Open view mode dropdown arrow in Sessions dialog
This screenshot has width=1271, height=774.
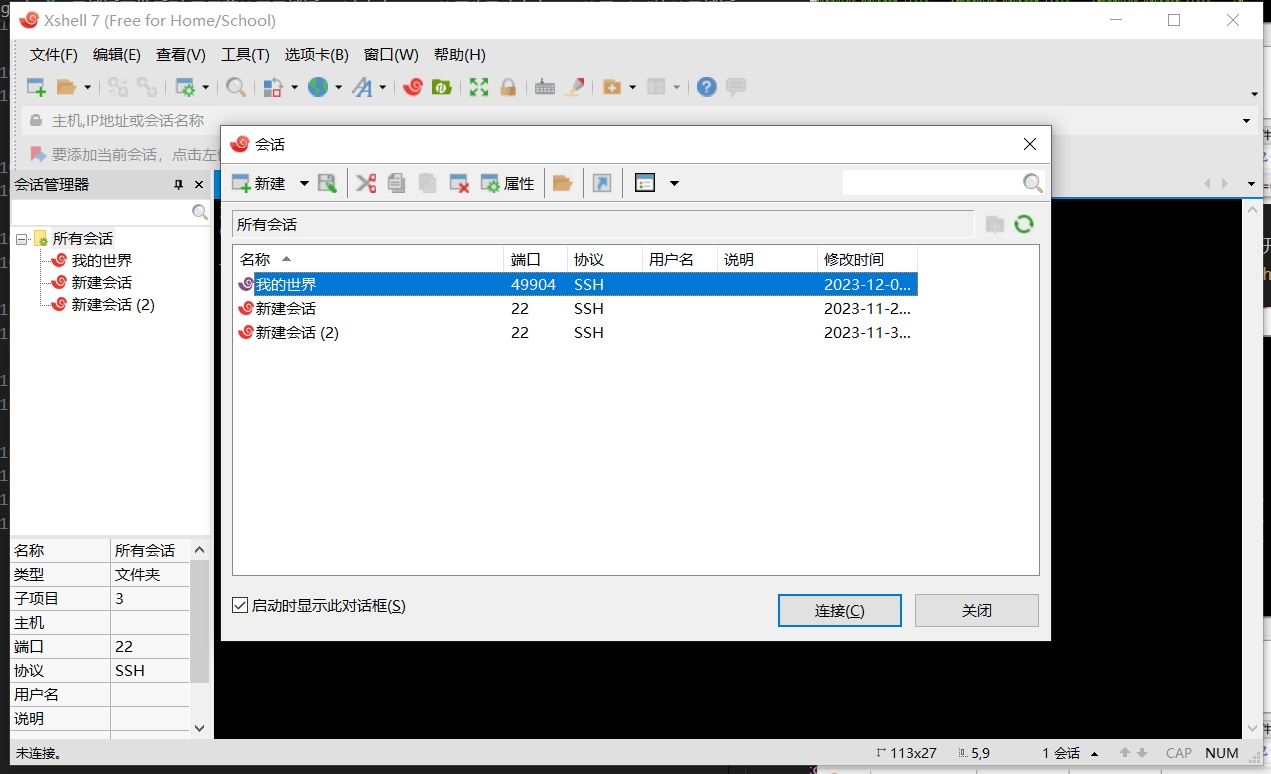[x=674, y=183]
